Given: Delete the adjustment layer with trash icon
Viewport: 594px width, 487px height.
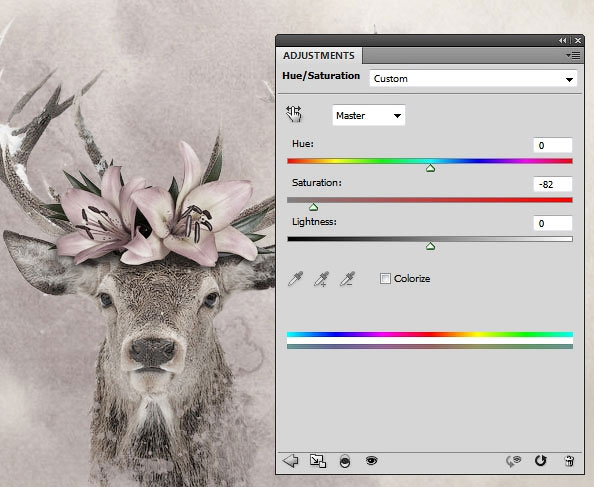Looking at the screenshot, I should point(569,460).
